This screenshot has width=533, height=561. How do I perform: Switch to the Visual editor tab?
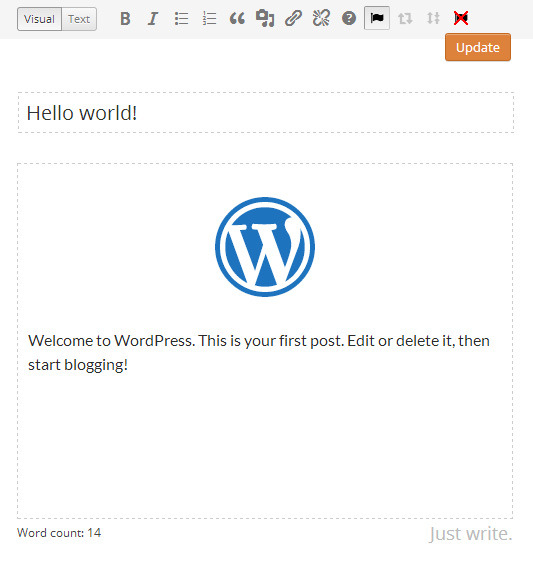tap(39, 19)
